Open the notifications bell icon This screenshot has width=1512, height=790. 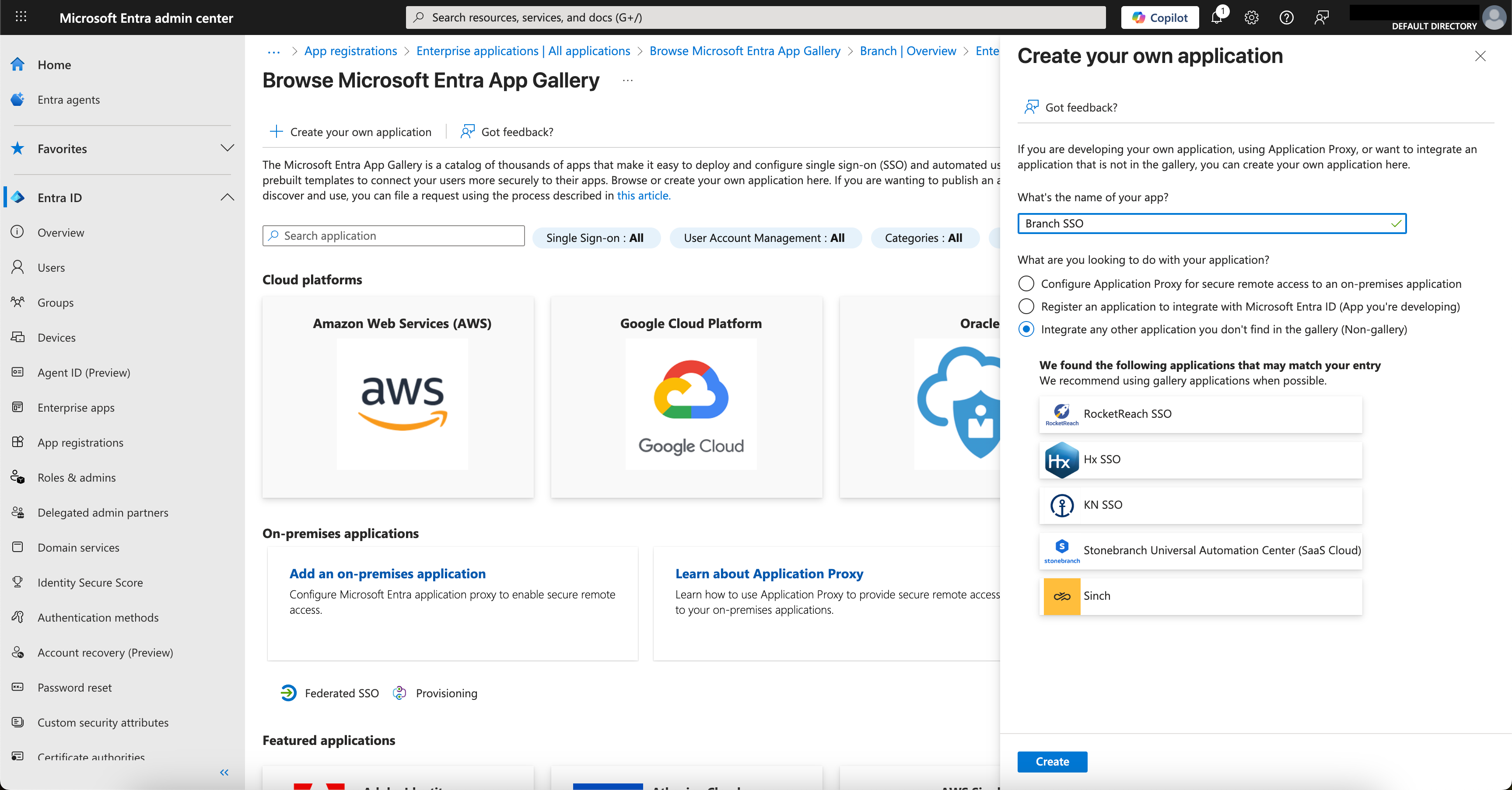click(x=1217, y=17)
